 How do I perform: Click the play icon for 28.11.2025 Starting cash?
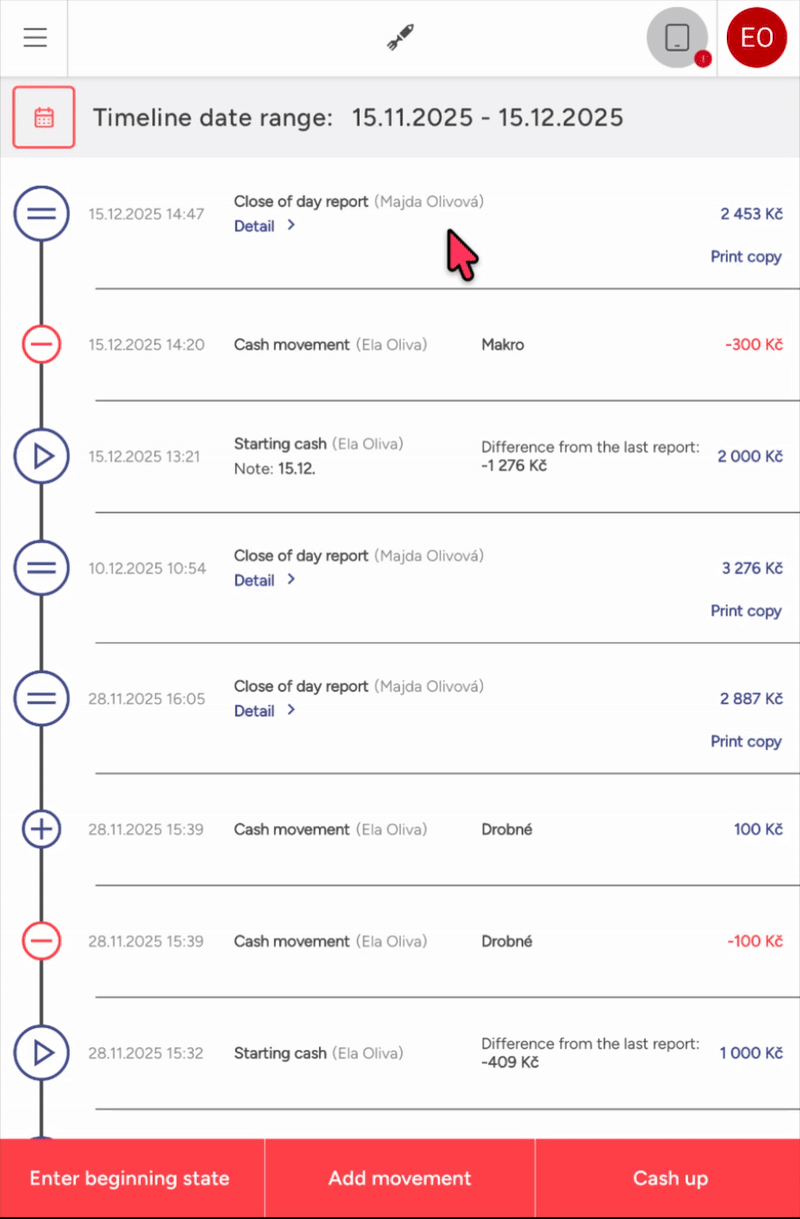click(x=41, y=1053)
